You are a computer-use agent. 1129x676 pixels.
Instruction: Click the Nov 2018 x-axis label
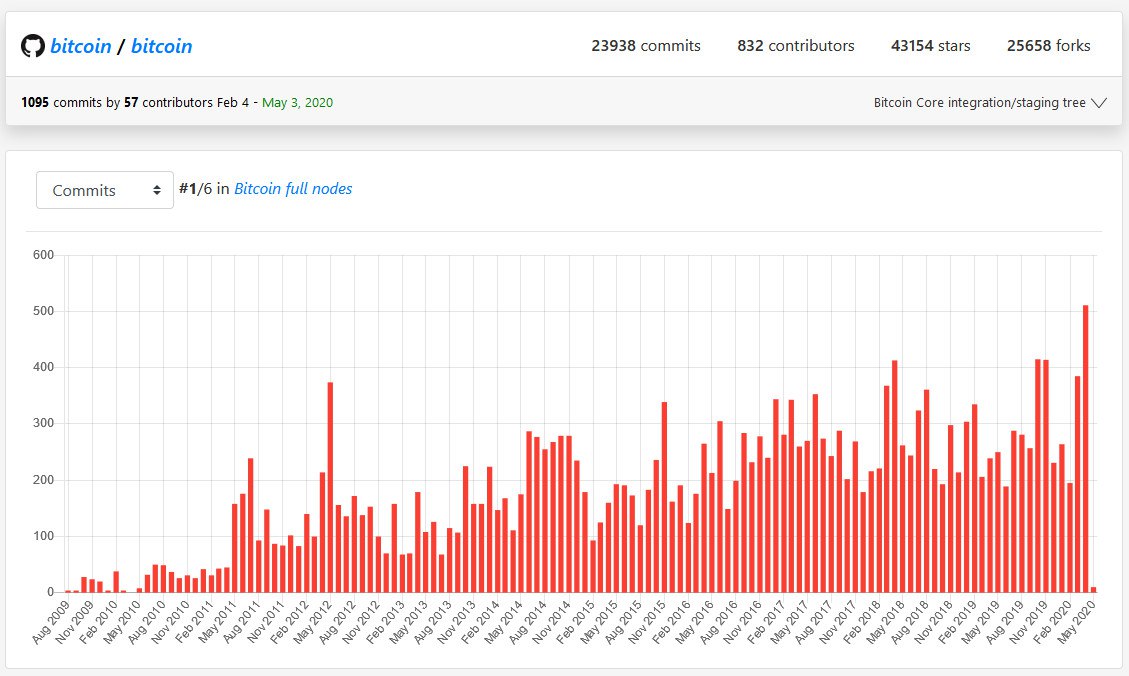coord(933,621)
